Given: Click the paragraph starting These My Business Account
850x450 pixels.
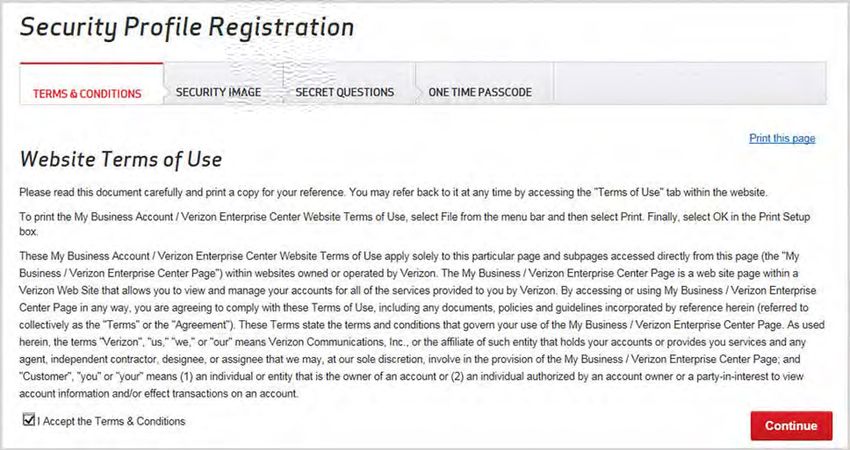Looking at the screenshot, I should tap(422, 325).
